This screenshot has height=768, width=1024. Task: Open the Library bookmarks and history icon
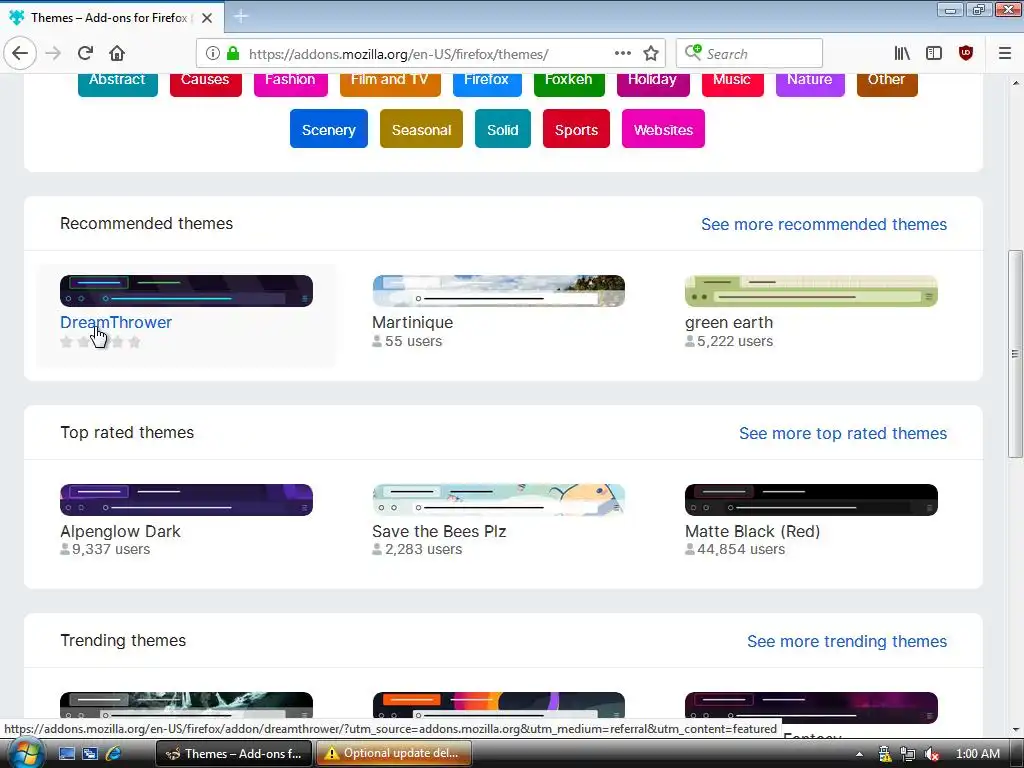(902, 54)
